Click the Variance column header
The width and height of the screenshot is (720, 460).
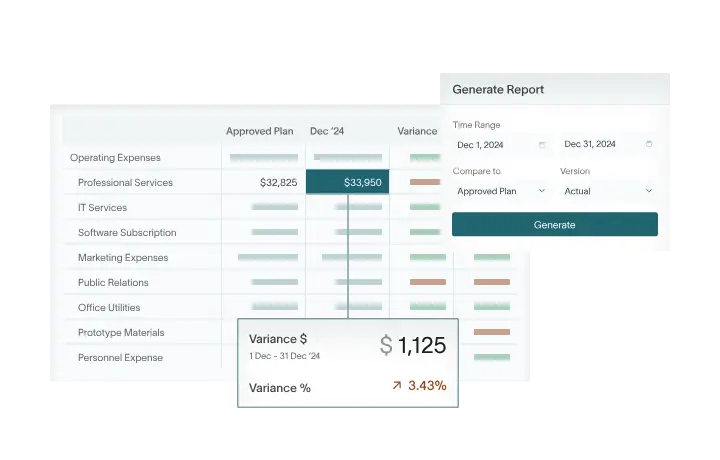[417, 131]
